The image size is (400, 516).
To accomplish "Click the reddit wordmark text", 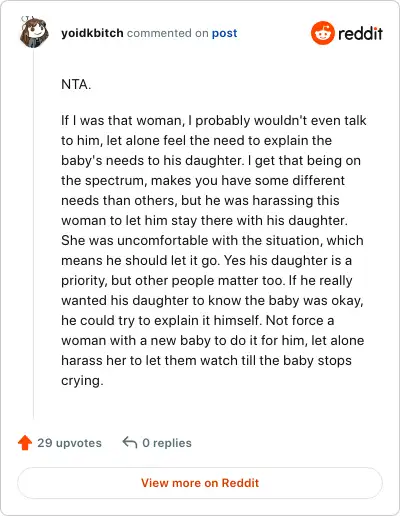I will [x=360, y=33].
